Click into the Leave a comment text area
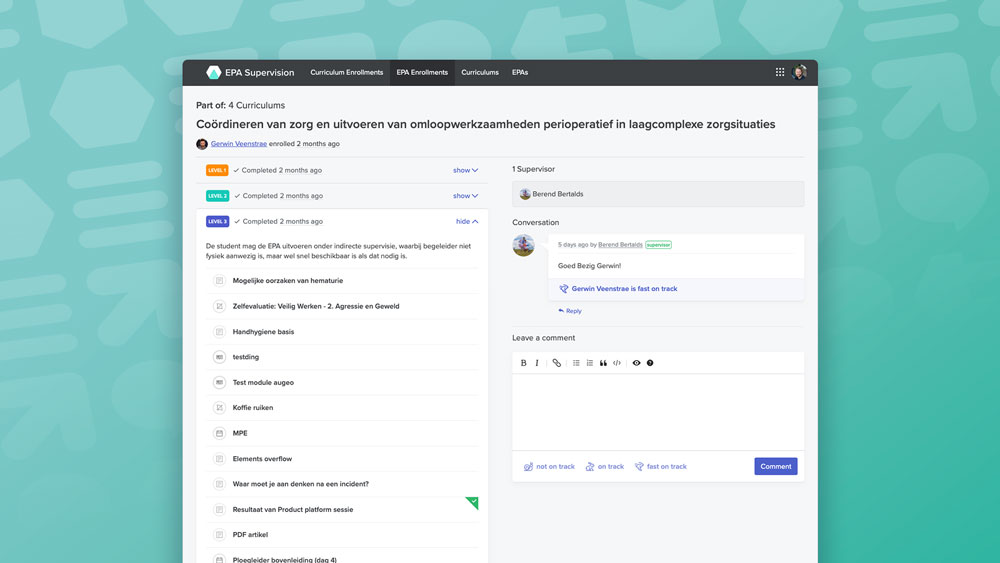 (658, 412)
